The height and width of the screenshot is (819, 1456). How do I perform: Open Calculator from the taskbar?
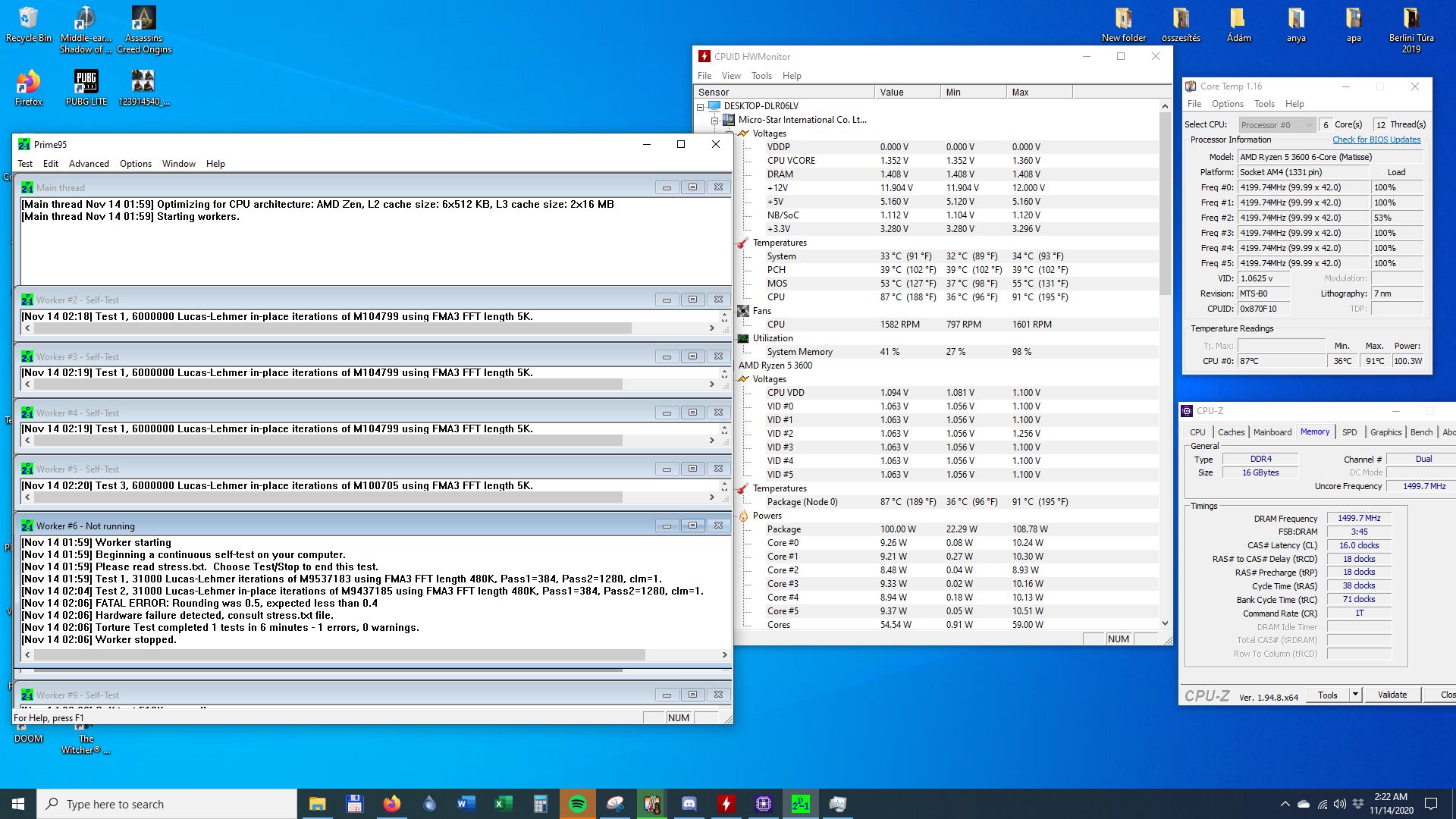point(540,804)
